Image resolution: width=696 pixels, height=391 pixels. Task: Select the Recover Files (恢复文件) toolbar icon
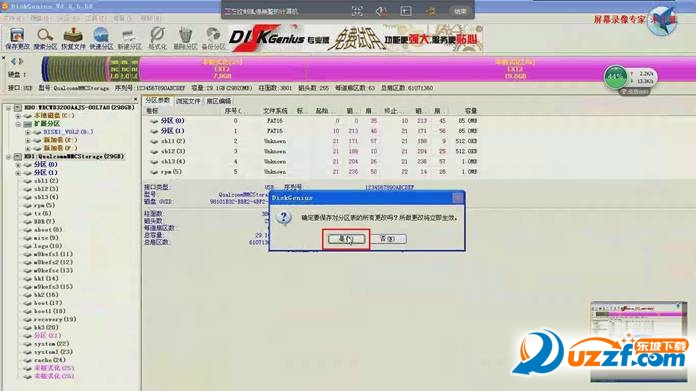coord(73,38)
